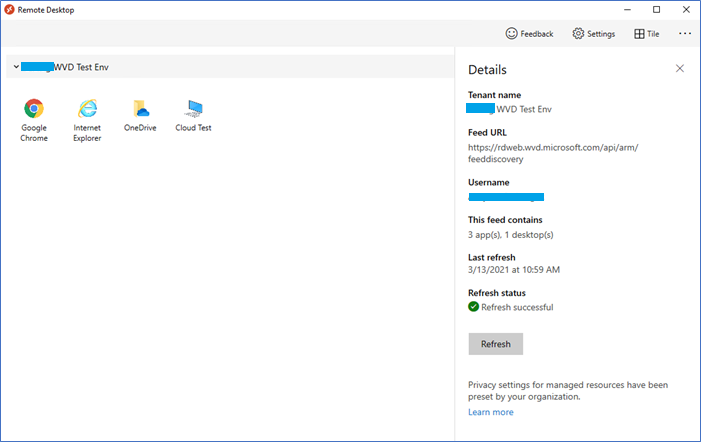Image resolution: width=701 pixels, height=442 pixels.
Task: Click the Refresh button
Action: click(495, 344)
